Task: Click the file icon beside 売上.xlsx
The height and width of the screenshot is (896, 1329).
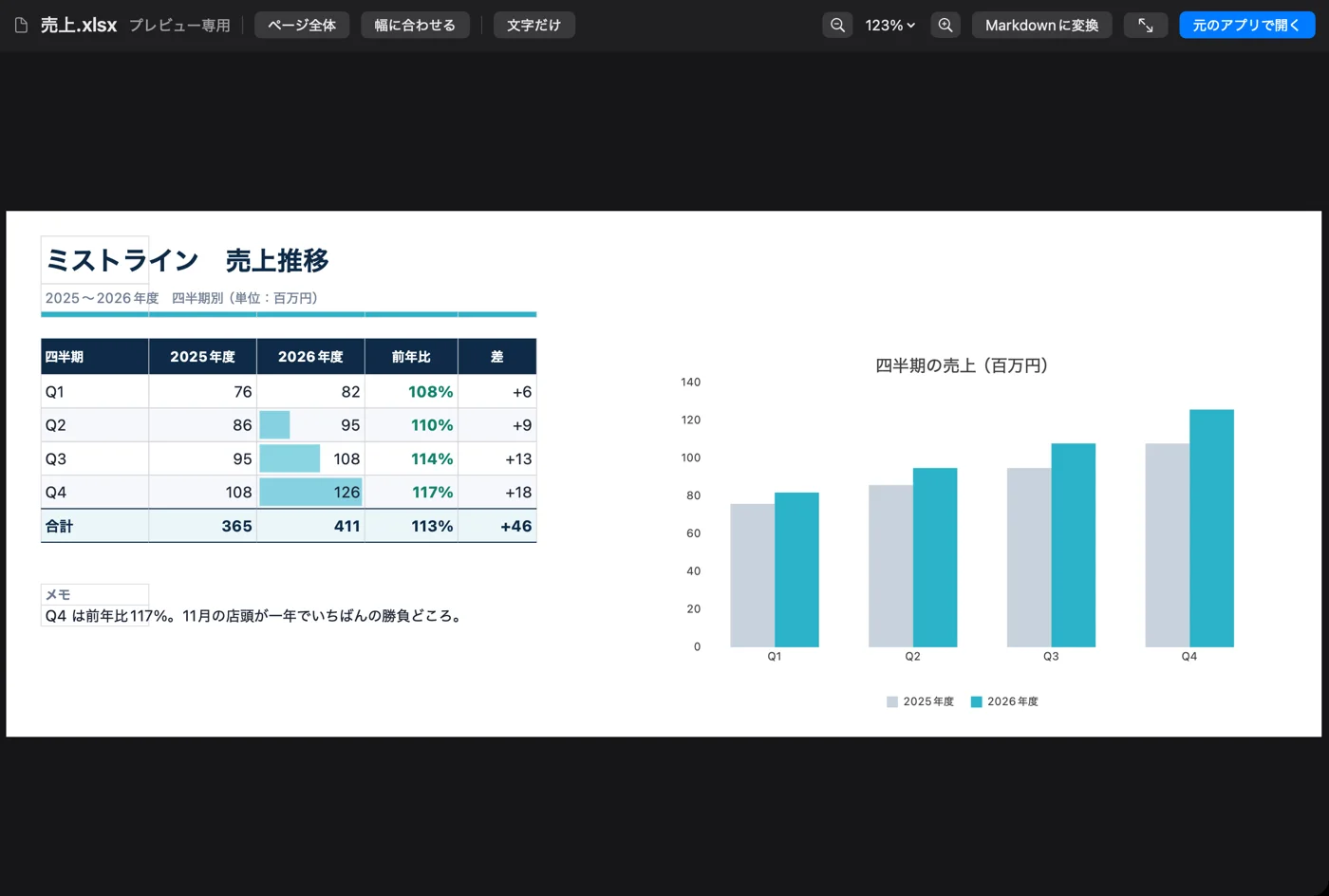Action: click(21, 26)
